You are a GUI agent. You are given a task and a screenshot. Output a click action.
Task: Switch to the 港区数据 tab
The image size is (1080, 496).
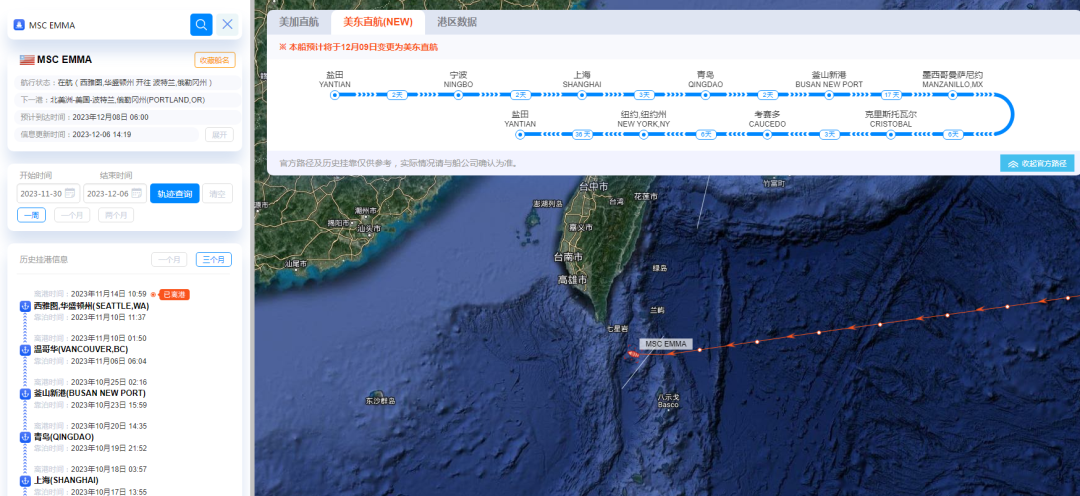pyautogui.click(x=457, y=21)
